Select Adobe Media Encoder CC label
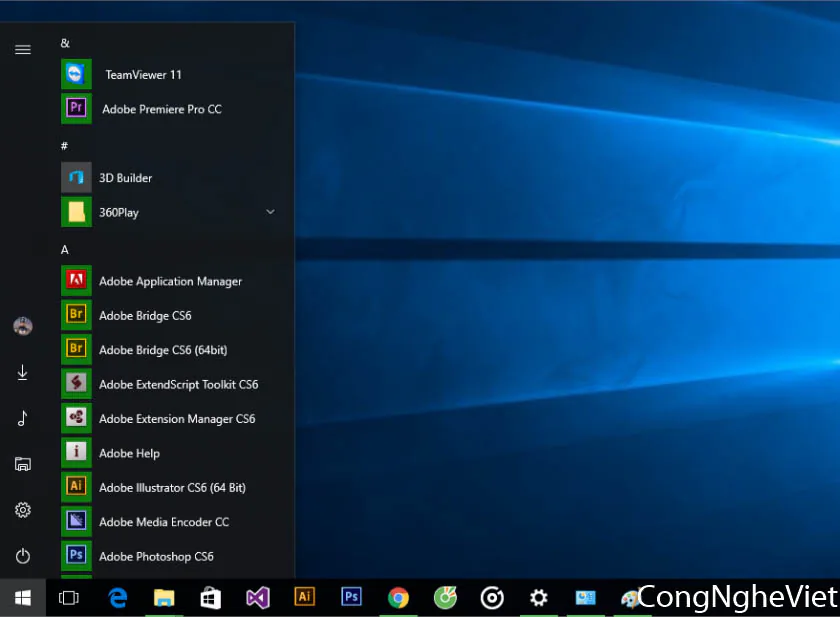This screenshot has width=840, height=617. point(164,522)
